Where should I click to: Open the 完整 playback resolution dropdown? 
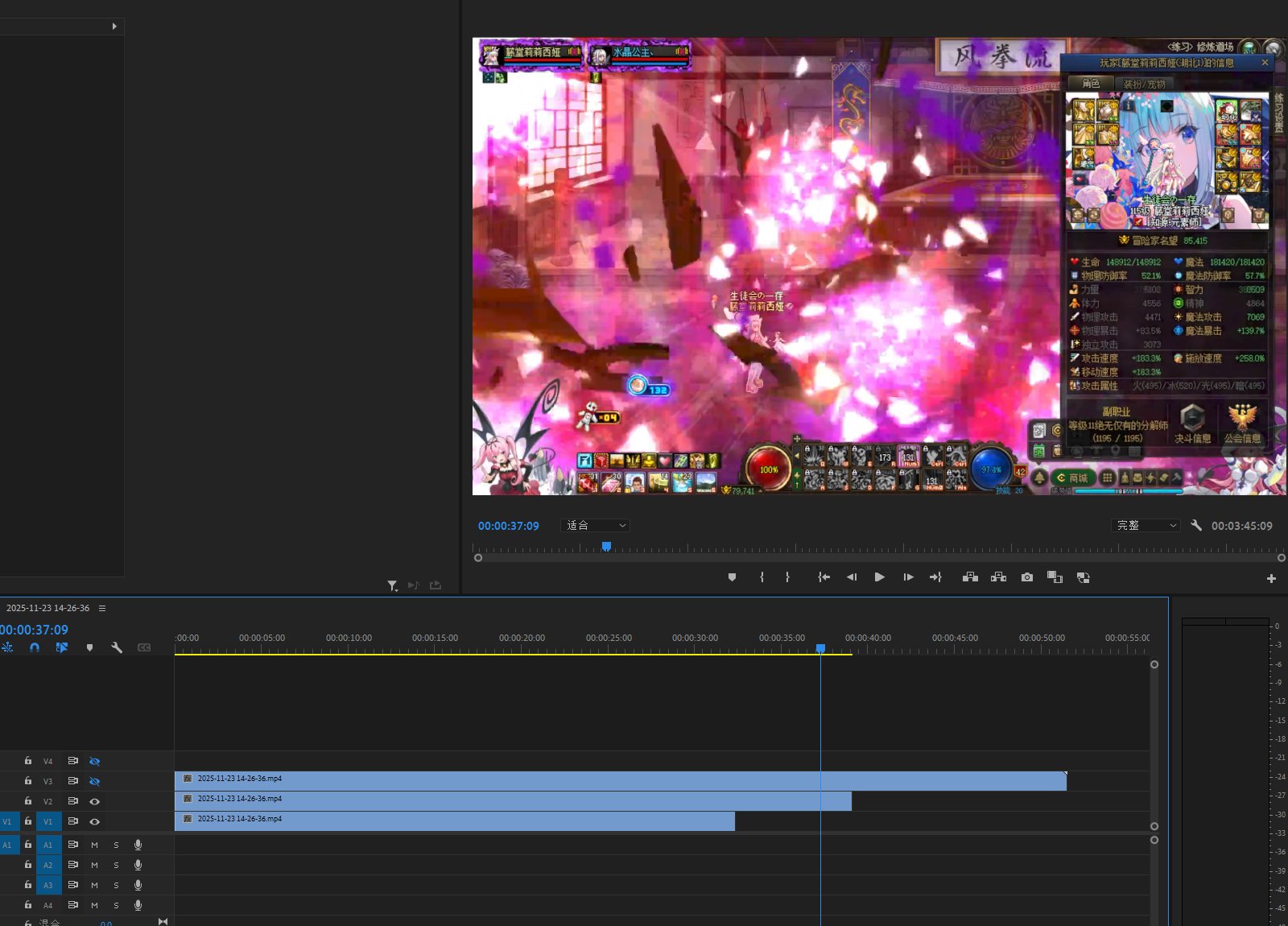[1146, 525]
